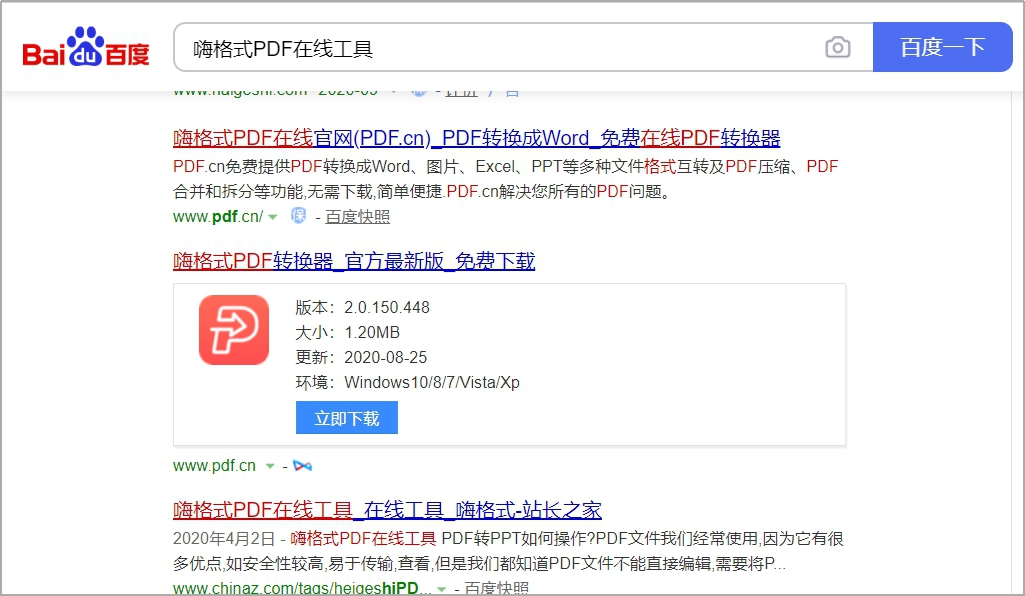Click the size text 1.20MB
Viewport: 1025px width, 596px height.
click(x=372, y=333)
